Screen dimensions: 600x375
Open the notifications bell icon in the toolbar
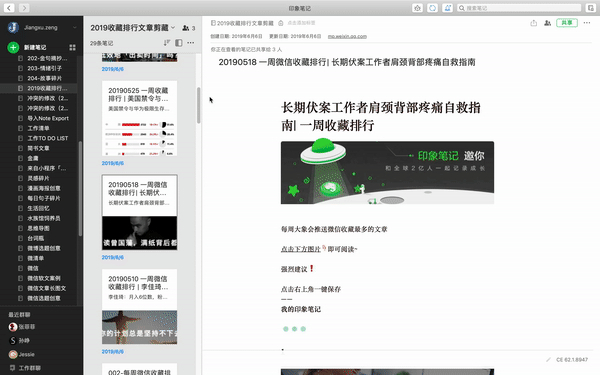pyautogui.click(x=447, y=8)
